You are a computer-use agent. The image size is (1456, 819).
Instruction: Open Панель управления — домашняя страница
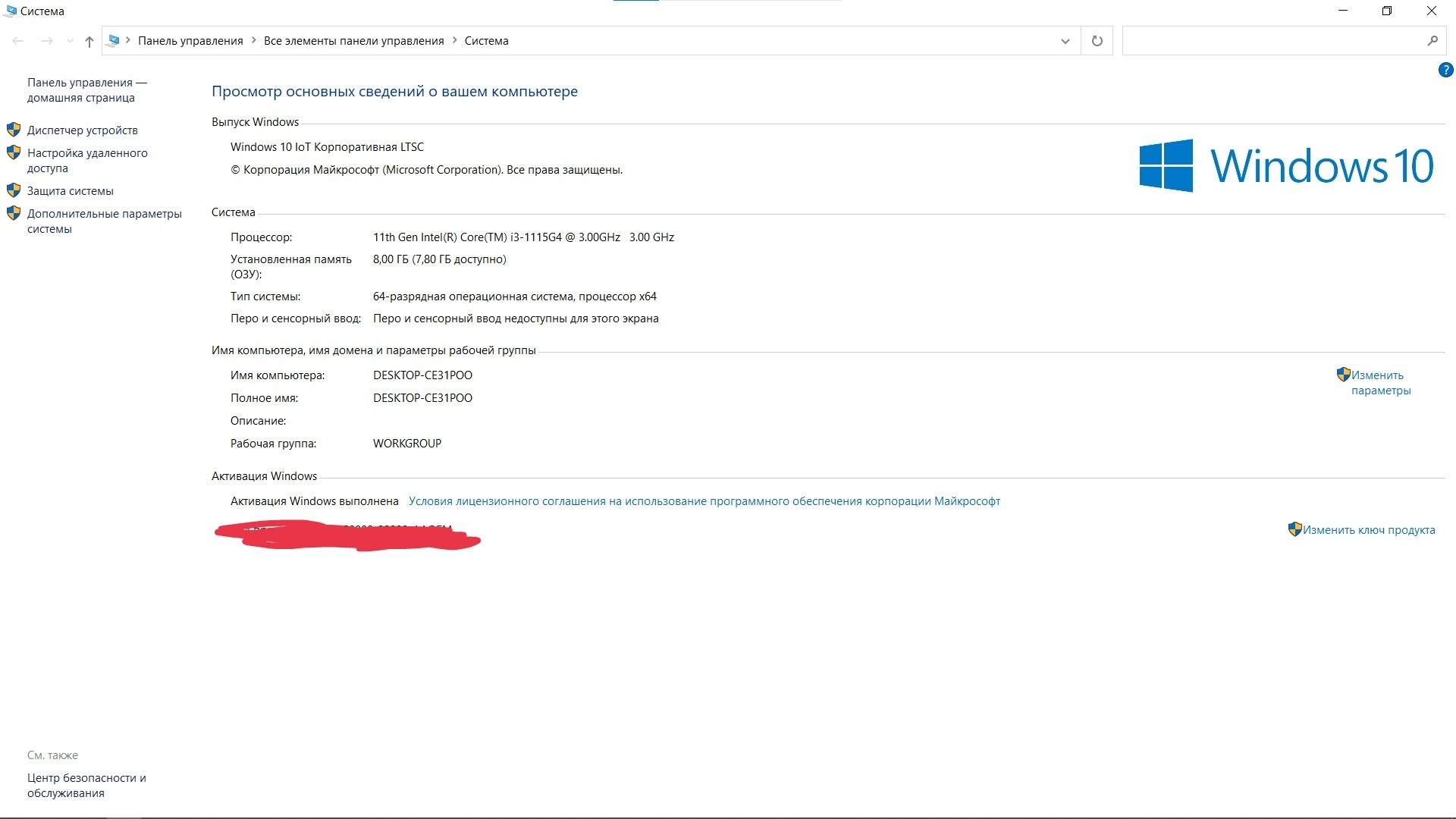pos(87,90)
